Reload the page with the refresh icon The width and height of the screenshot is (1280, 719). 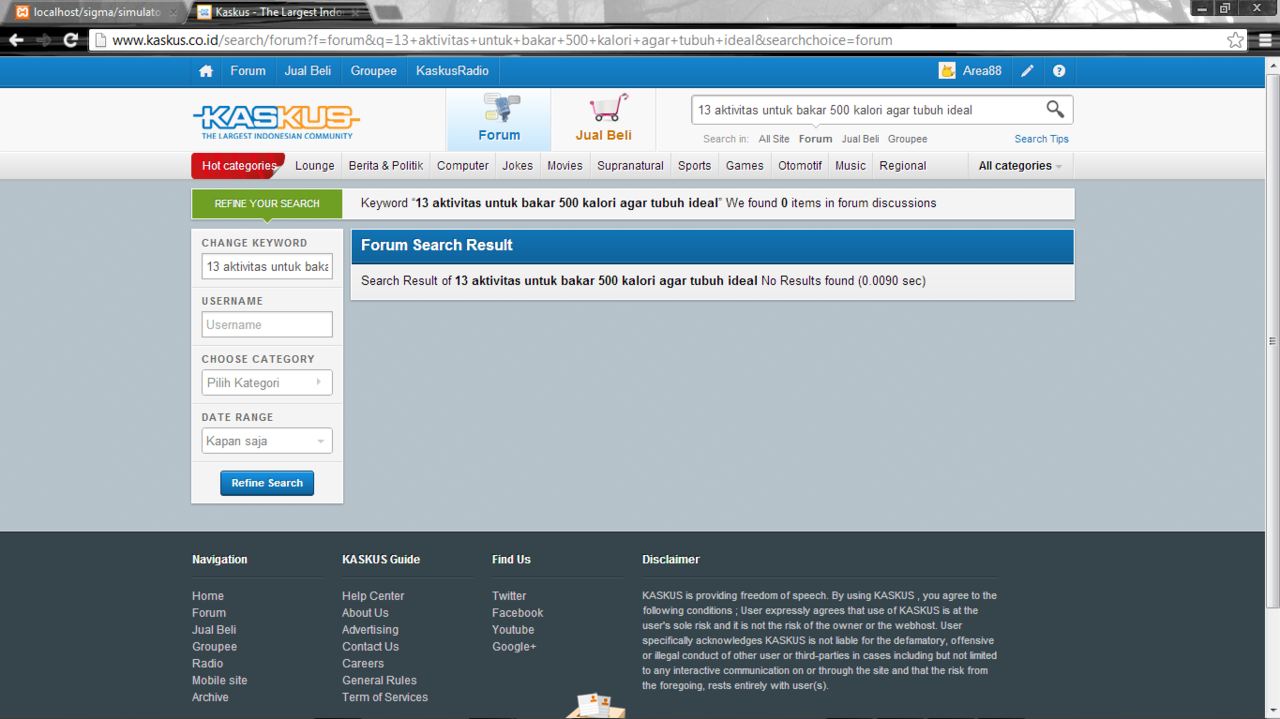70,40
